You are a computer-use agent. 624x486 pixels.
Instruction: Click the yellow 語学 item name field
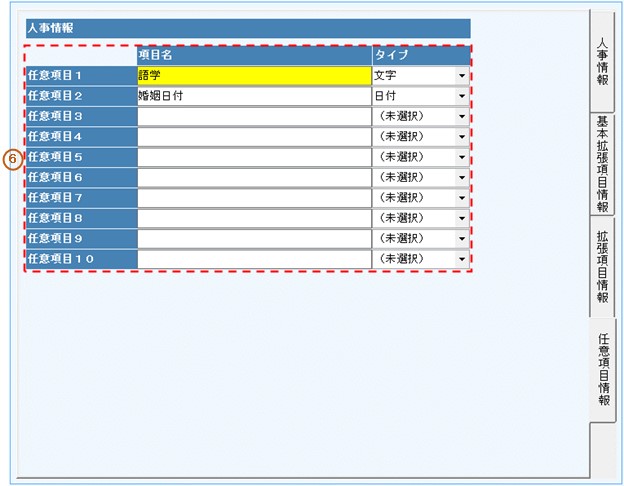[x=253, y=76]
